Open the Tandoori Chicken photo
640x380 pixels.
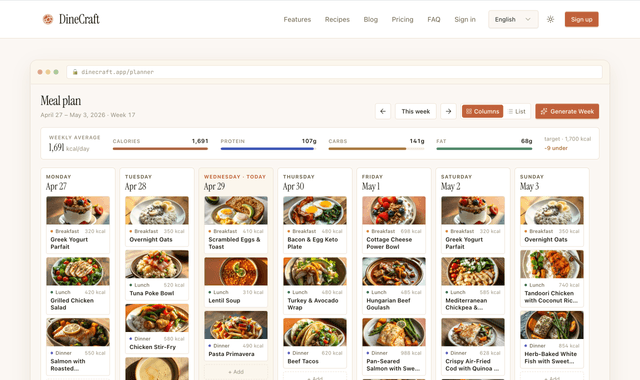[x=552, y=264]
